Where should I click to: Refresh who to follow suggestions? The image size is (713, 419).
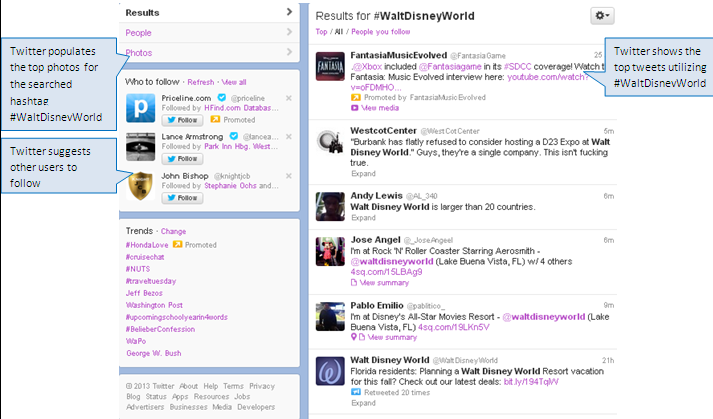pos(201,82)
